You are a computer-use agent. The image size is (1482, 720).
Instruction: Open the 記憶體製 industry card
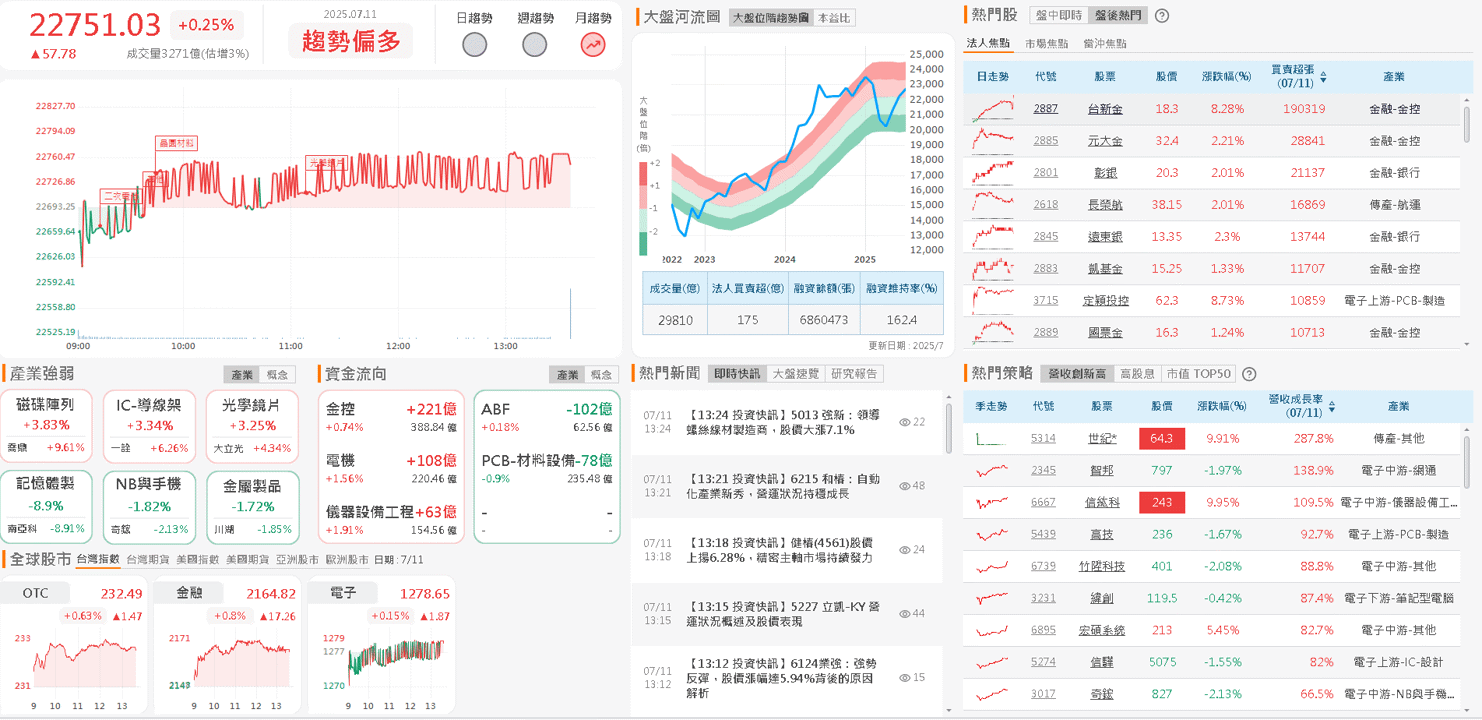click(x=47, y=506)
